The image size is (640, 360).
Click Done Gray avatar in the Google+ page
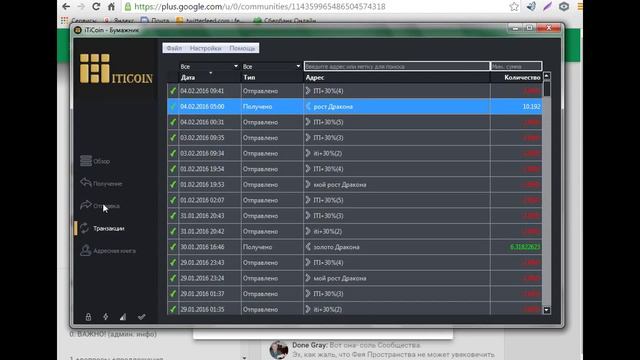click(279, 350)
